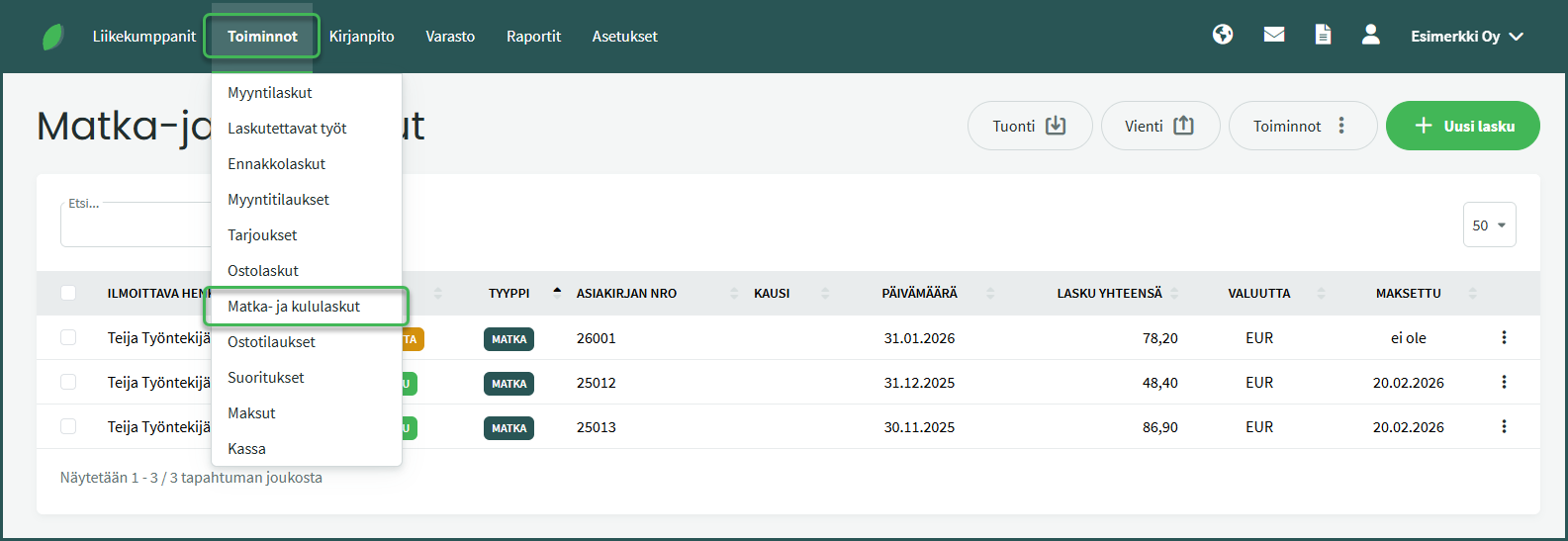
Task: Expand the Toiminnot actions button menu
Action: tap(1302, 126)
